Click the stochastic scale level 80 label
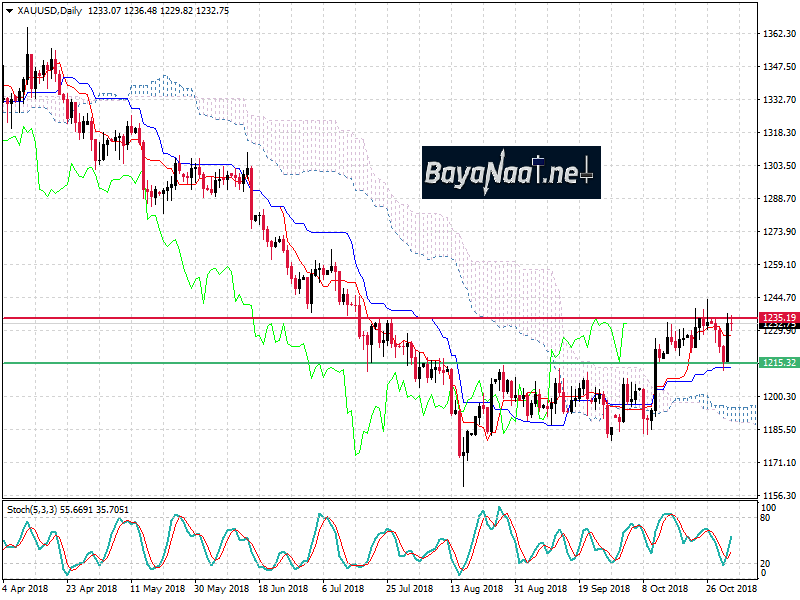800x600 pixels. pyautogui.click(x=764, y=517)
